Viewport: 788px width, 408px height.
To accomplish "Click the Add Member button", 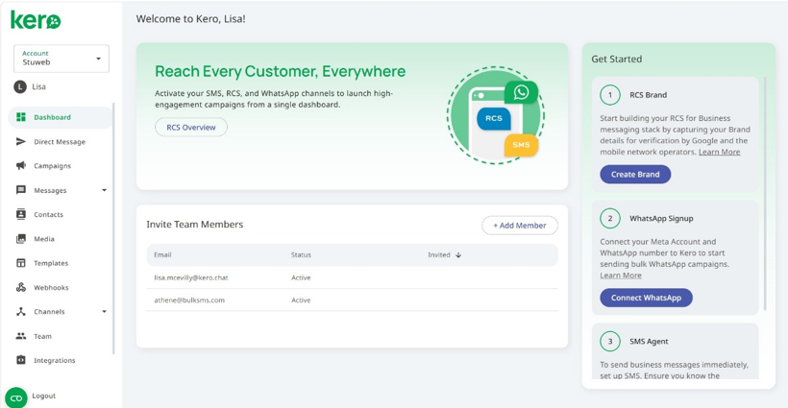I will [x=520, y=226].
